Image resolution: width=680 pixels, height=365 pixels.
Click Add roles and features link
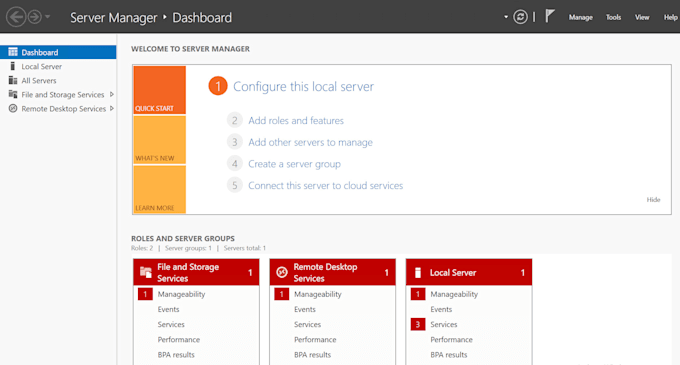(x=296, y=121)
